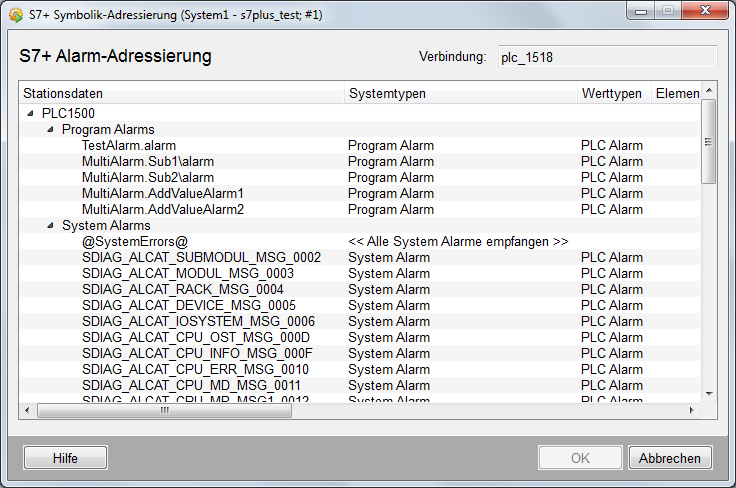The width and height of the screenshot is (736, 488).
Task: Select MultiAlarm.Sub1\alarm entry
Action: pyautogui.click(x=148, y=161)
